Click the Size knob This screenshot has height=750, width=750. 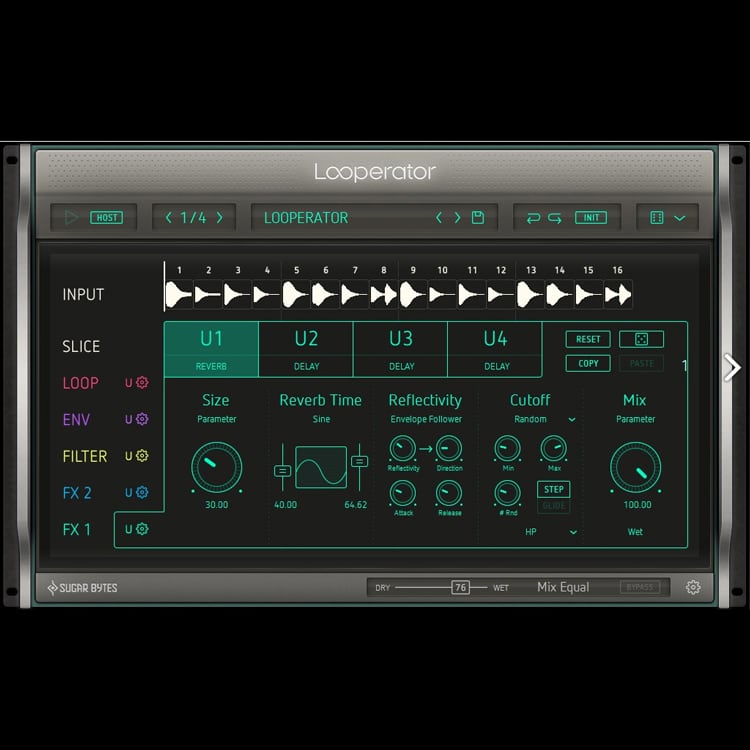(x=216, y=467)
